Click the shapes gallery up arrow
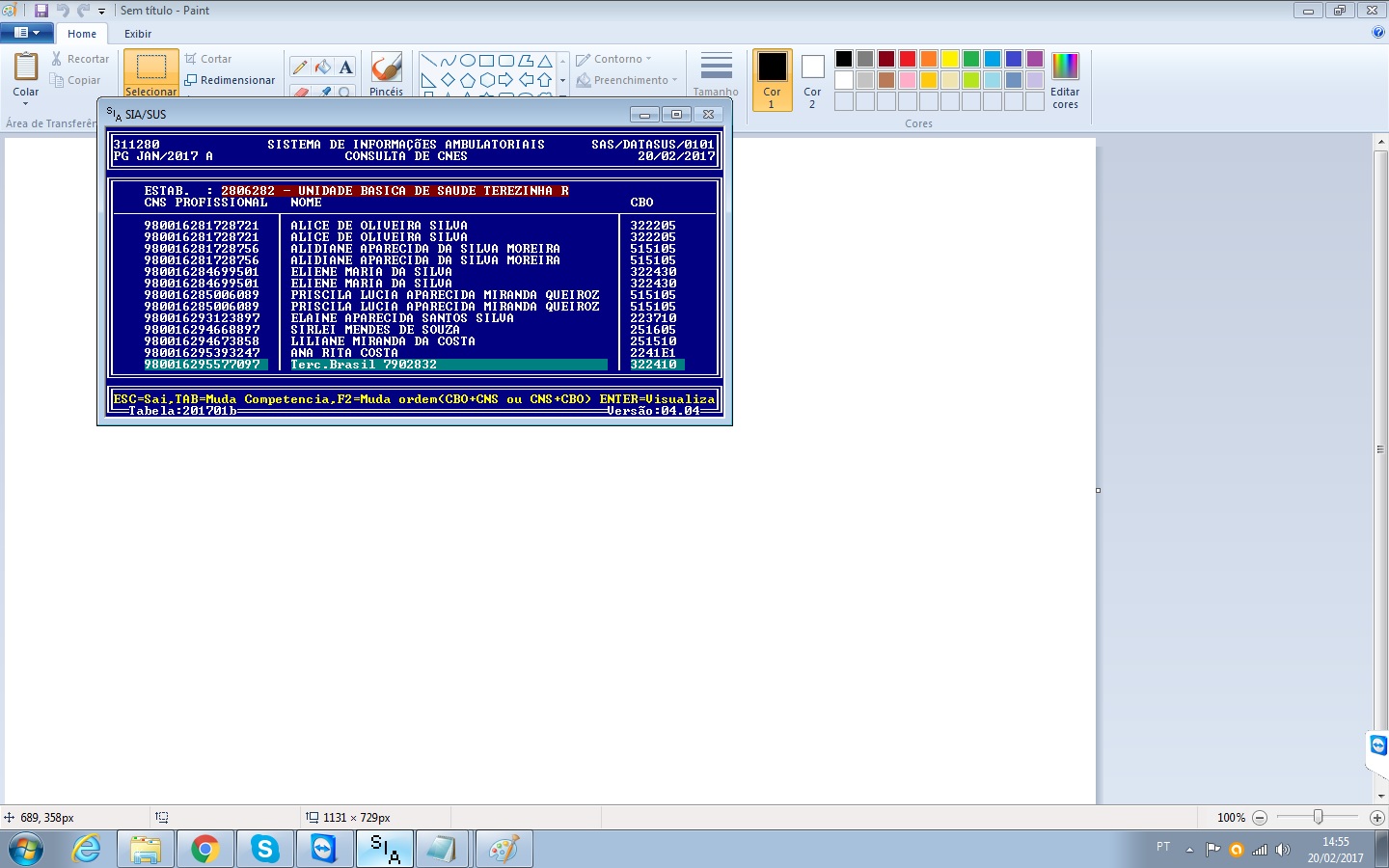Viewport: 1389px width, 868px height. [x=562, y=60]
